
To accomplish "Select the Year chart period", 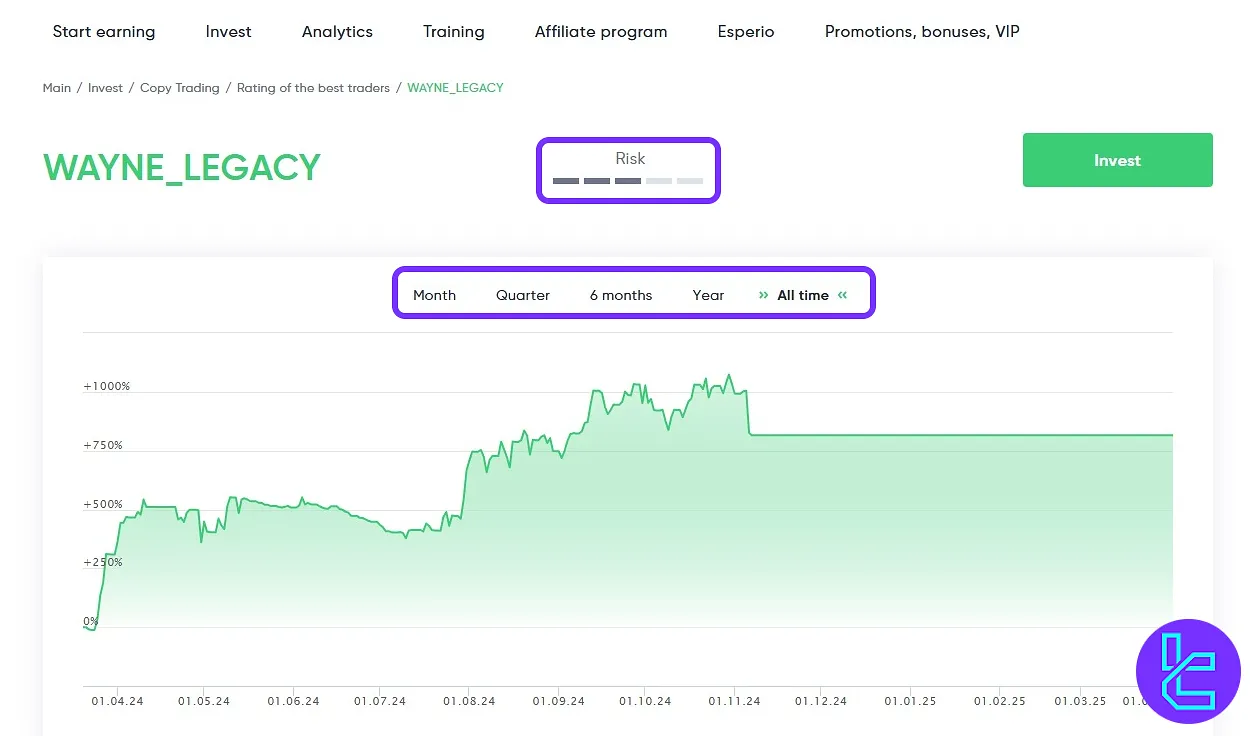I will click(x=708, y=295).
